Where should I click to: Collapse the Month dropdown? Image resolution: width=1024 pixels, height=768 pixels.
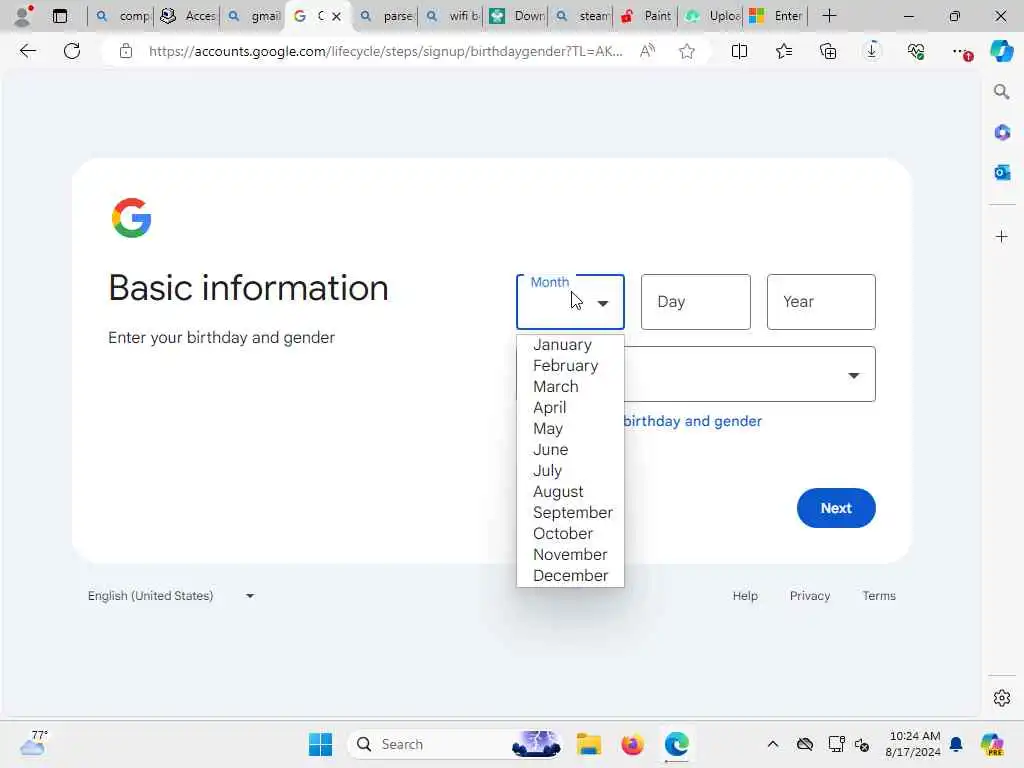[x=602, y=303]
